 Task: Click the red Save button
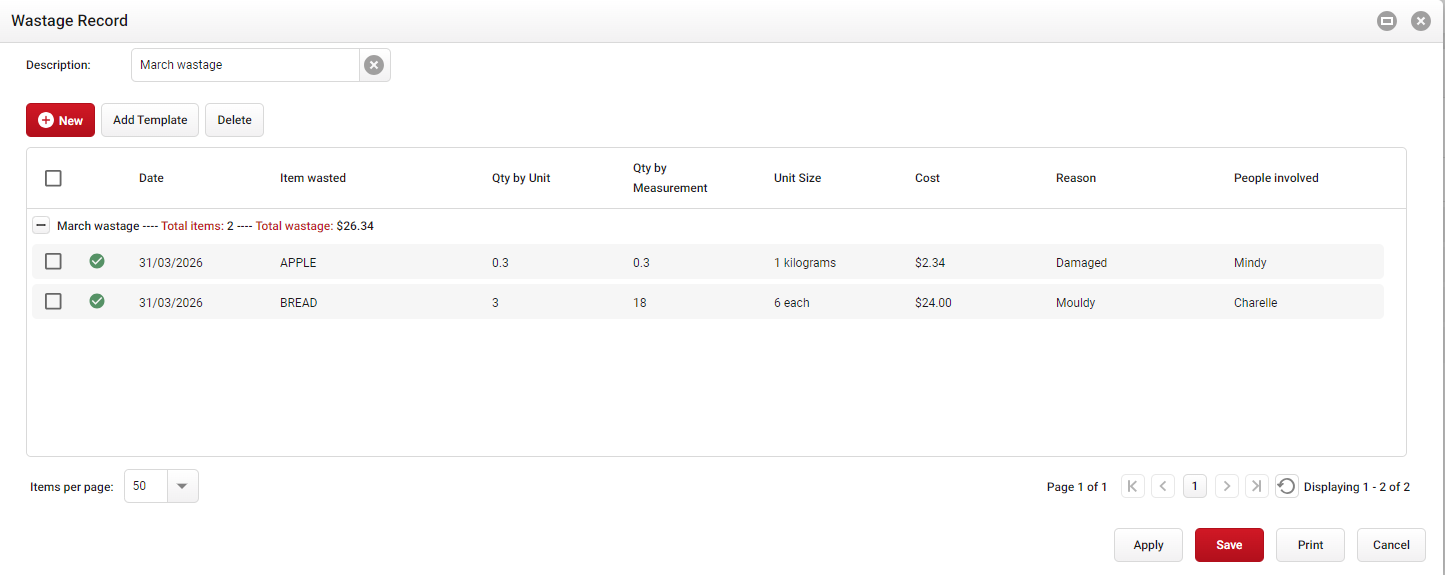[1229, 545]
